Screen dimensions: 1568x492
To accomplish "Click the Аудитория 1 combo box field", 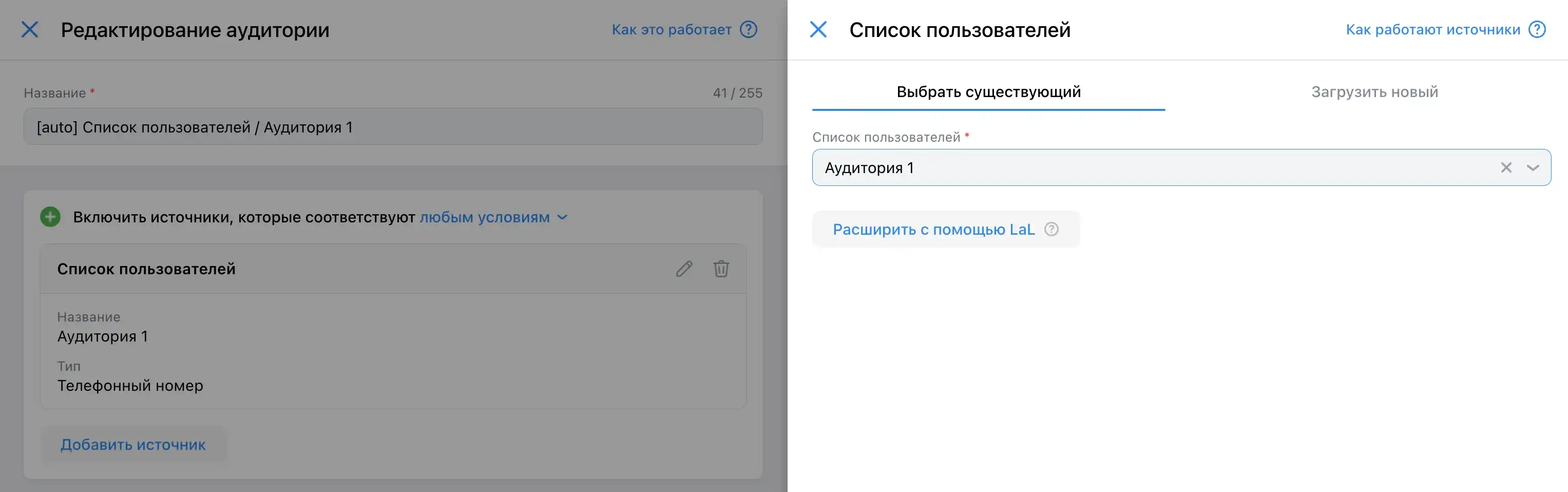I will (1181, 167).
